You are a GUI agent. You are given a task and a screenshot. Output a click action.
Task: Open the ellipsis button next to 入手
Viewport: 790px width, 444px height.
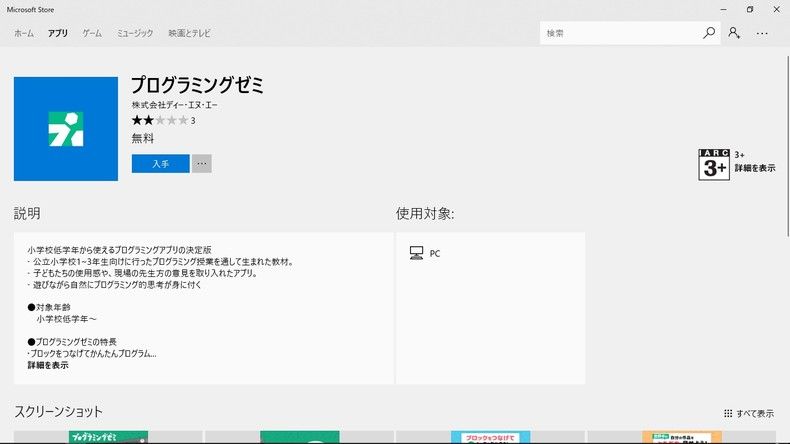pyautogui.click(x=202, y=164)
